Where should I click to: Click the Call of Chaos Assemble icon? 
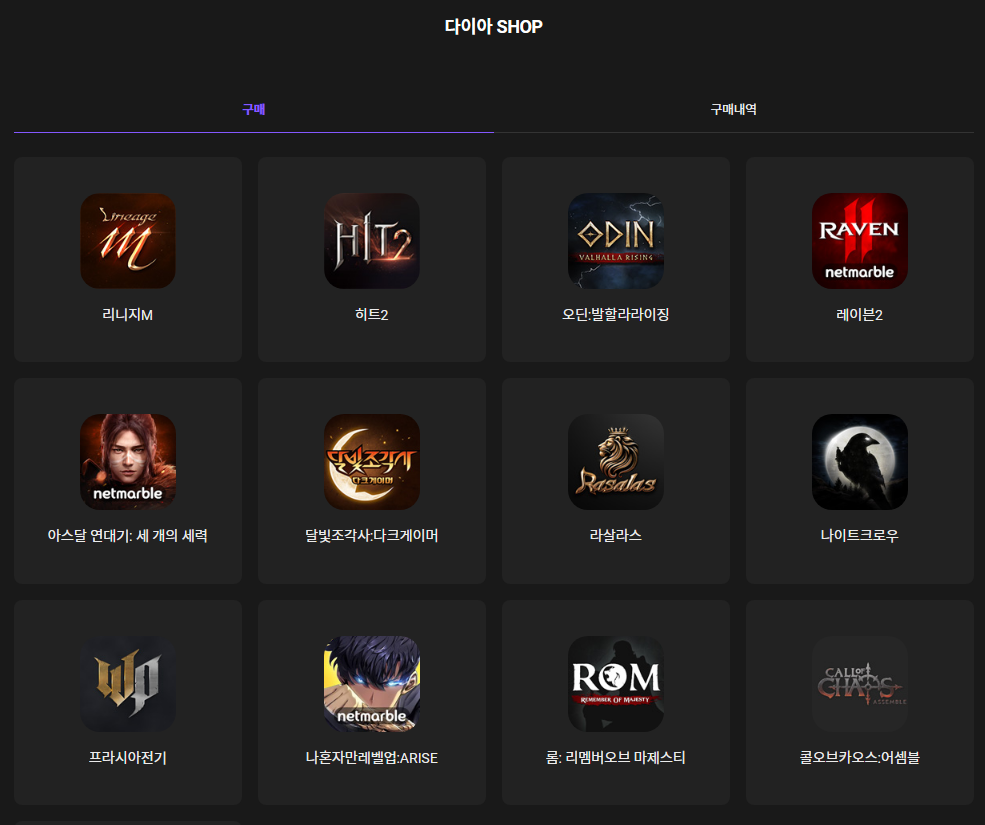859,684
